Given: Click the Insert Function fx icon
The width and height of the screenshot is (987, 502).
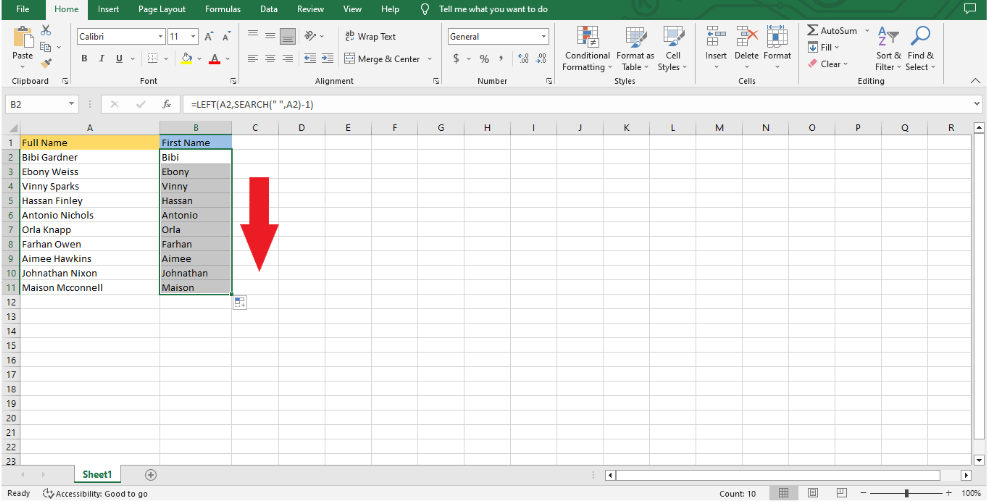Looking at the screenshot, I should tap(162, 104).
